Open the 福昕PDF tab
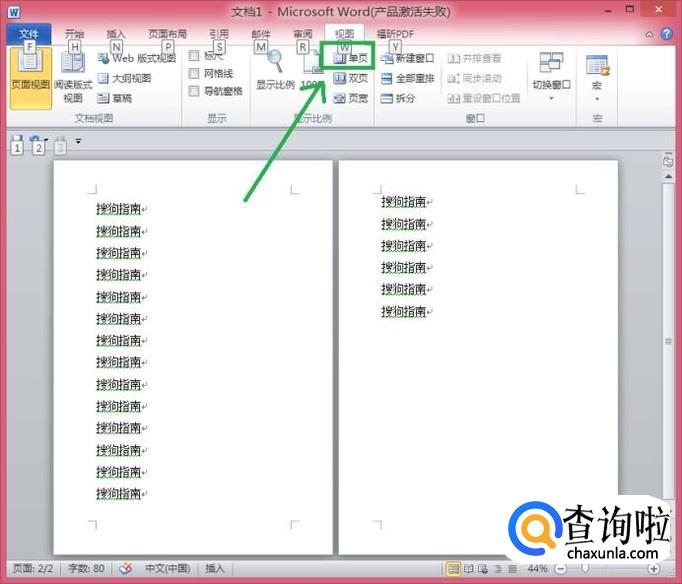Image resolution: width=682 pixels, height=584 pixels. 395,34
